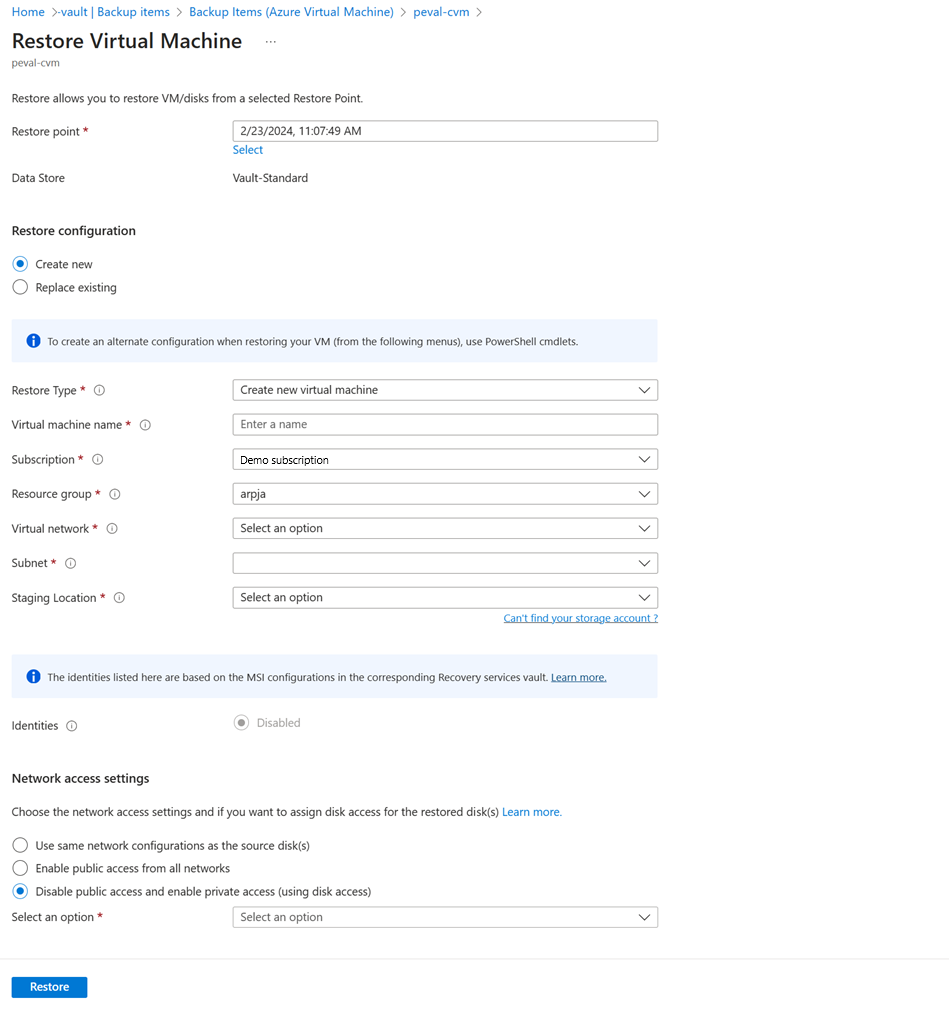This screenshot has height=1009, width=949.
Task: Click the Virtual machine name text field
Action: (x=445, y=425)
